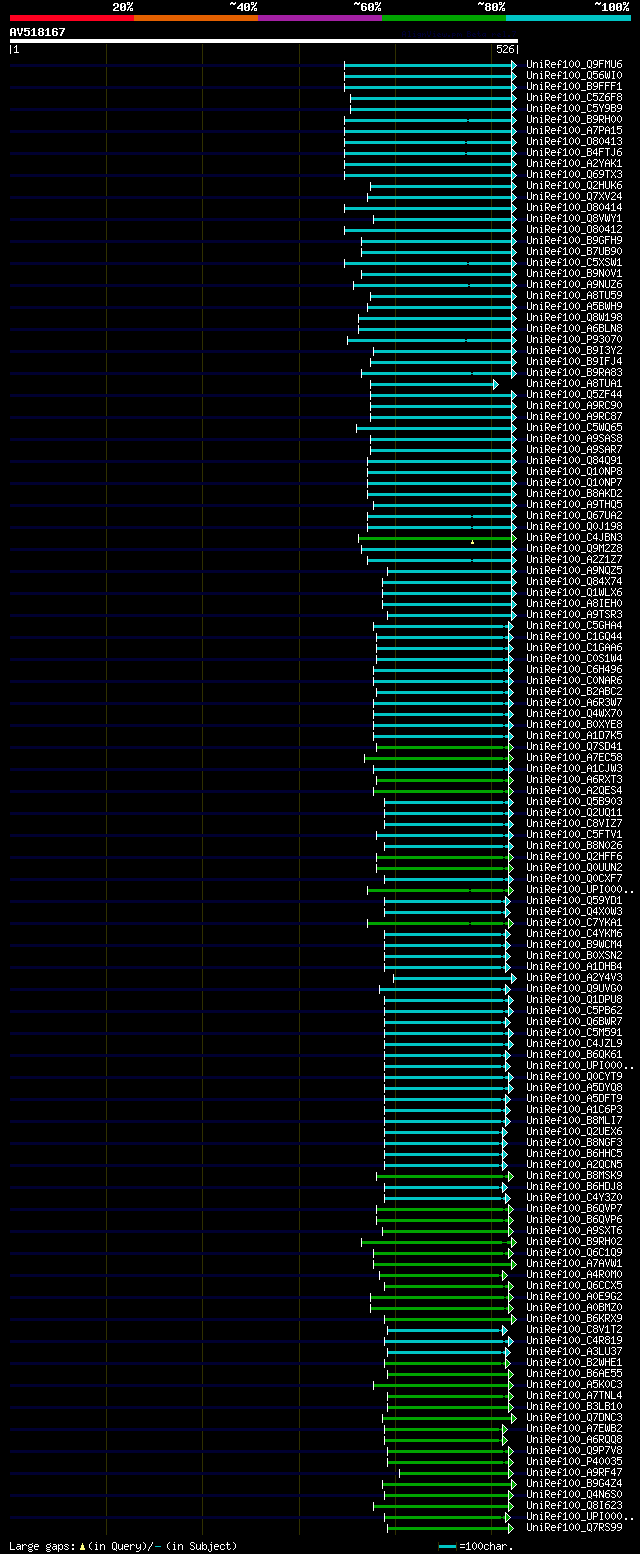This screenshot has width=640, height=1554.
Task: Open hit UniRef100_B9FFF1
Action: (x=574, y=87)
